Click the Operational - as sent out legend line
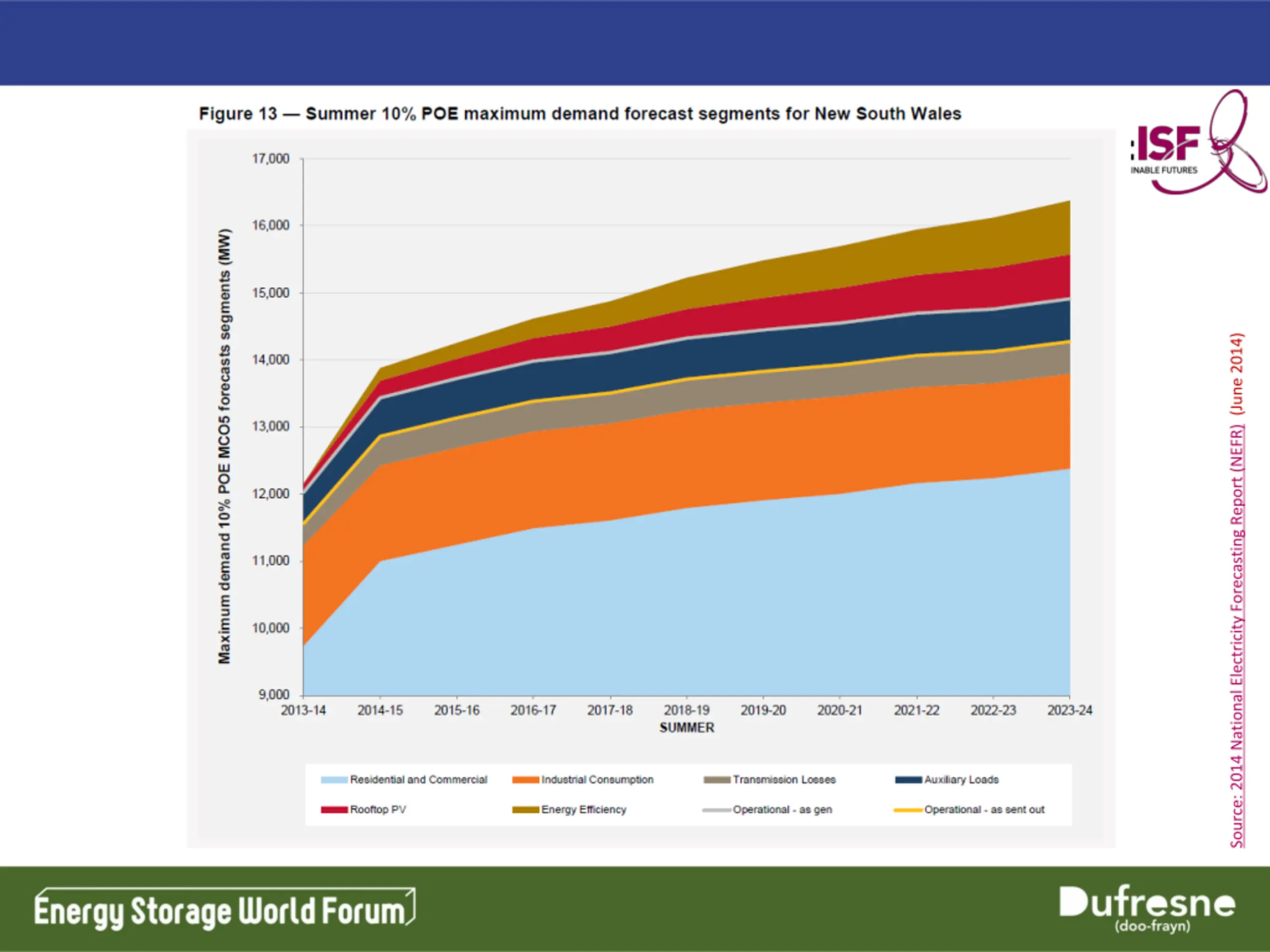 (908, 810)
